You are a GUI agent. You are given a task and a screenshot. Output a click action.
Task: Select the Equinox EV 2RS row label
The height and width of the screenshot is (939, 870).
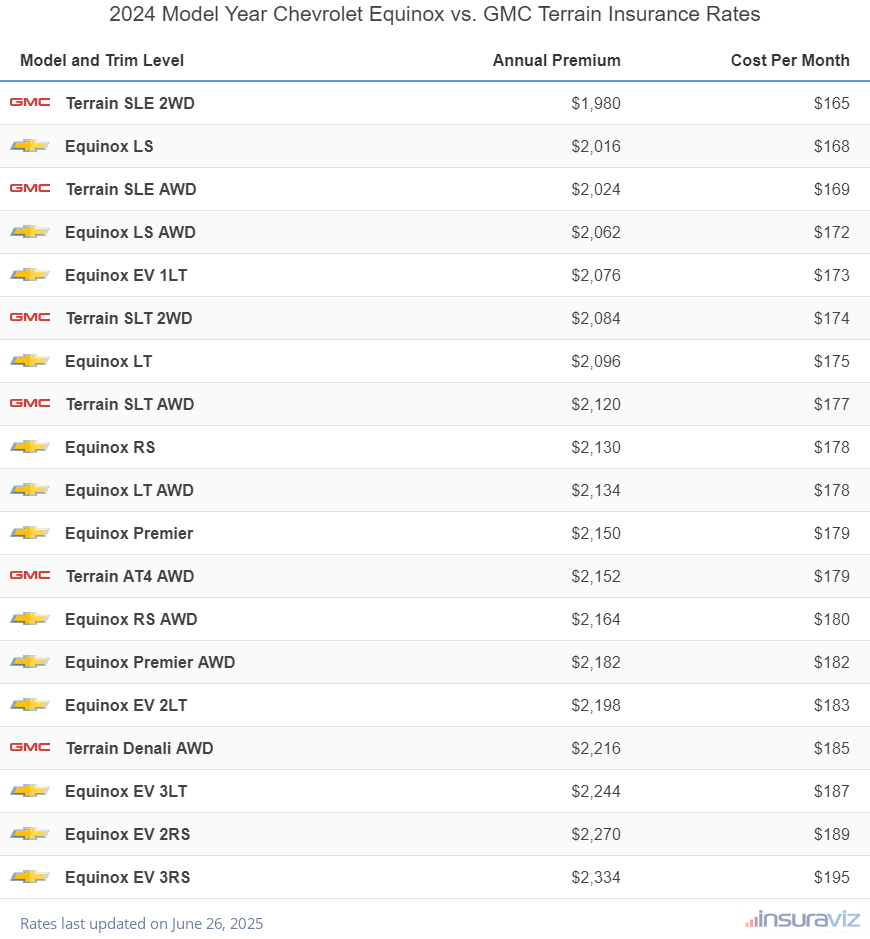click(127, 834)
